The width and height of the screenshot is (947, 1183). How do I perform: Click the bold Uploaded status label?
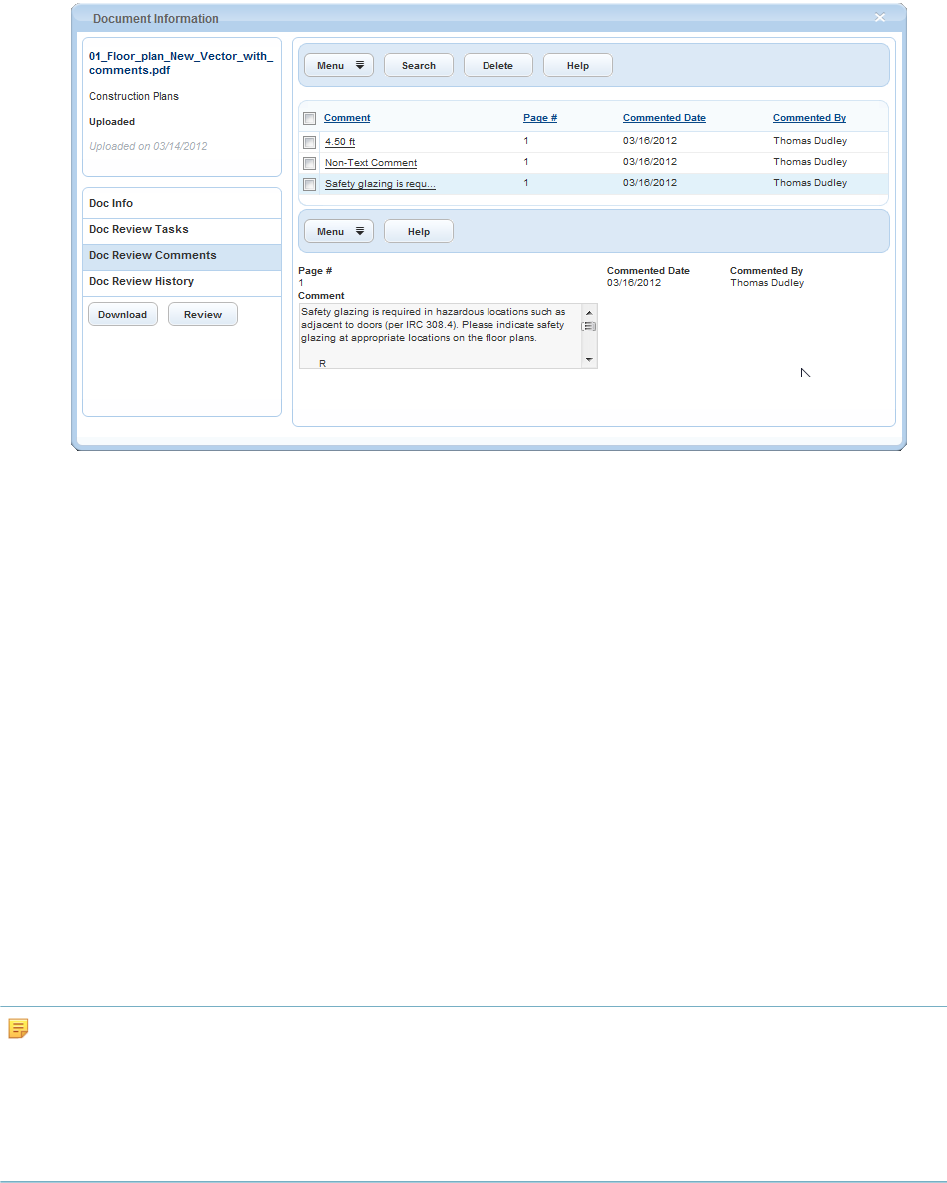tap(112, 121)
